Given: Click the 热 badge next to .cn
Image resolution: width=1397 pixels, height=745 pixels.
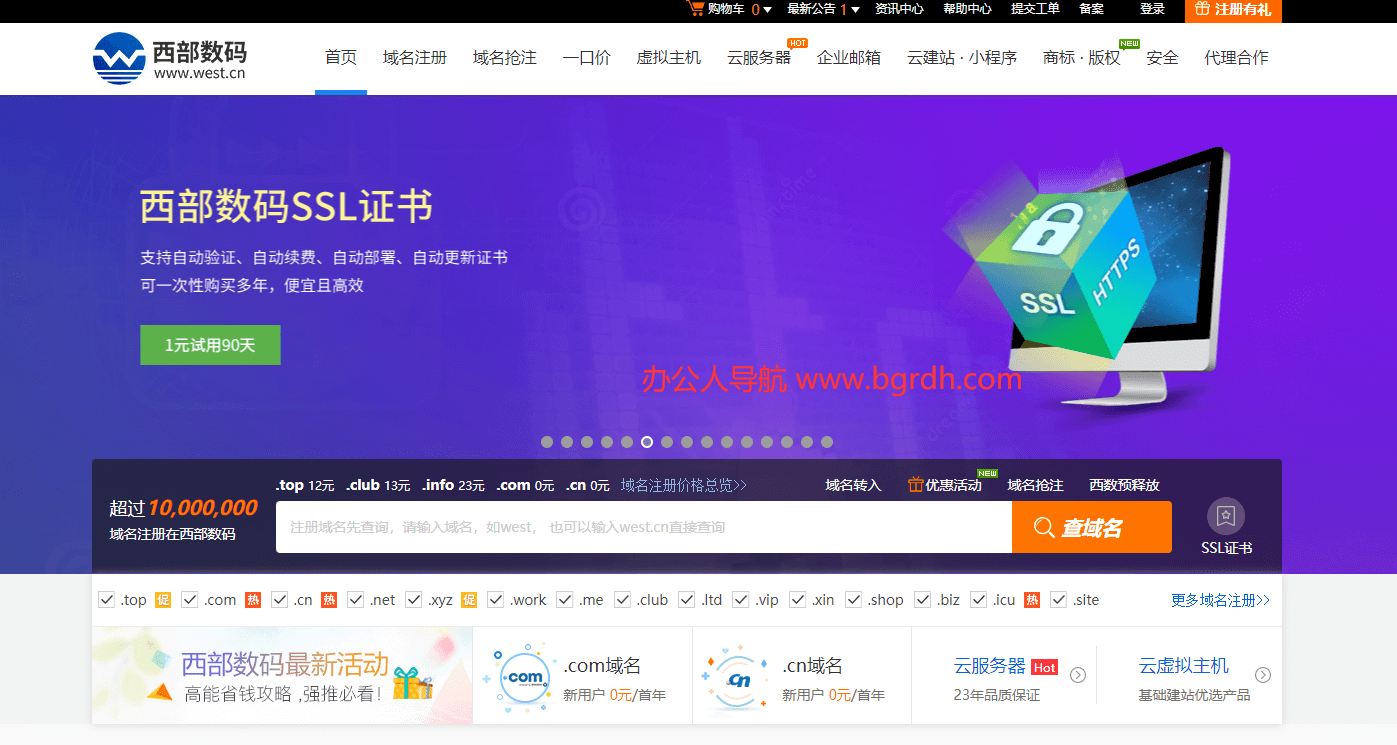Looking at the screenshot, I should point(329,600).
